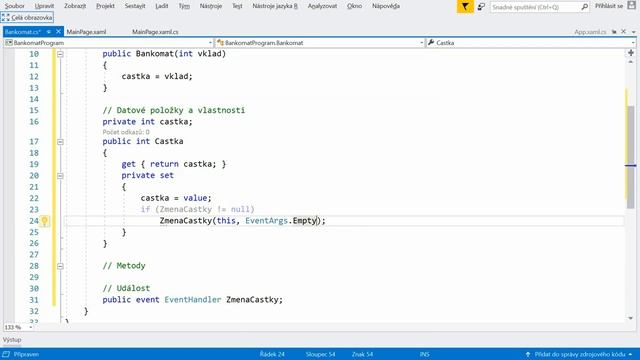Open the Soubor menu
The height and width of the screenshot is (360, 640).
15,6
